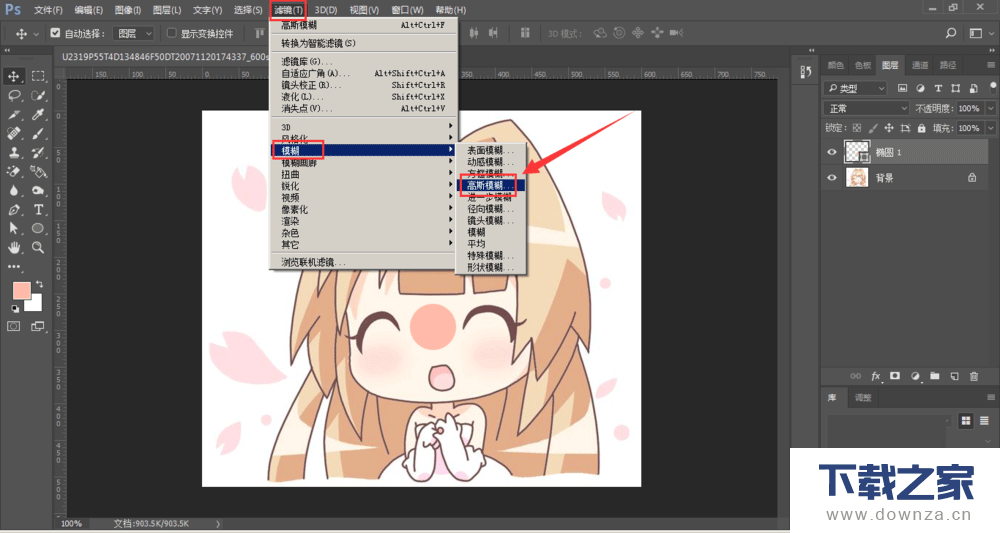Open the Layers panel options menu
This screenshot has height=533, width=1000.
tap(990, 65)
